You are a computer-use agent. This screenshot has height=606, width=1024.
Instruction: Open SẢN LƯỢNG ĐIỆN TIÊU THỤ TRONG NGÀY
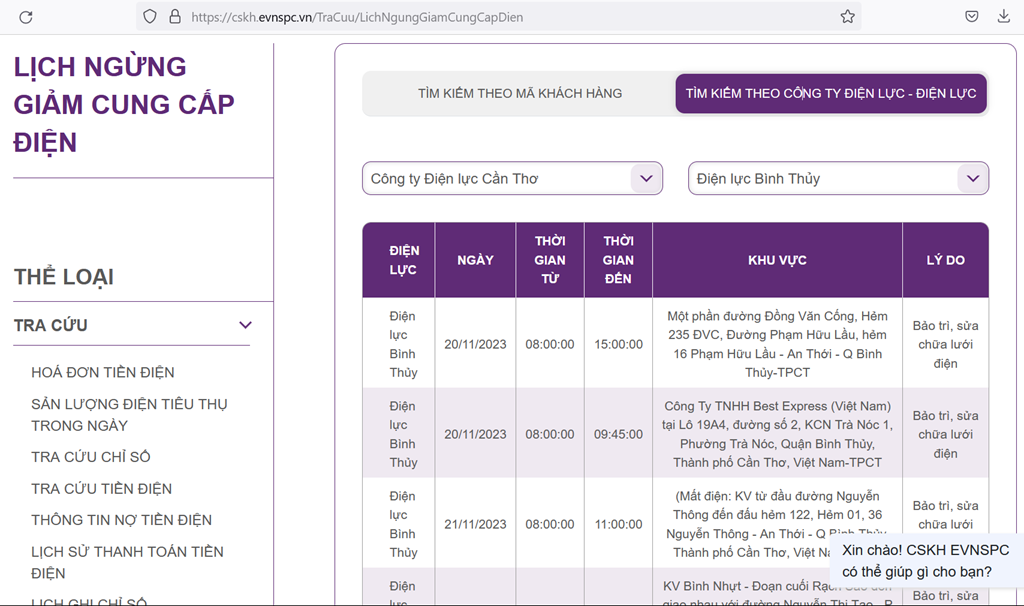pyautogui.click(x=129, y=415)
